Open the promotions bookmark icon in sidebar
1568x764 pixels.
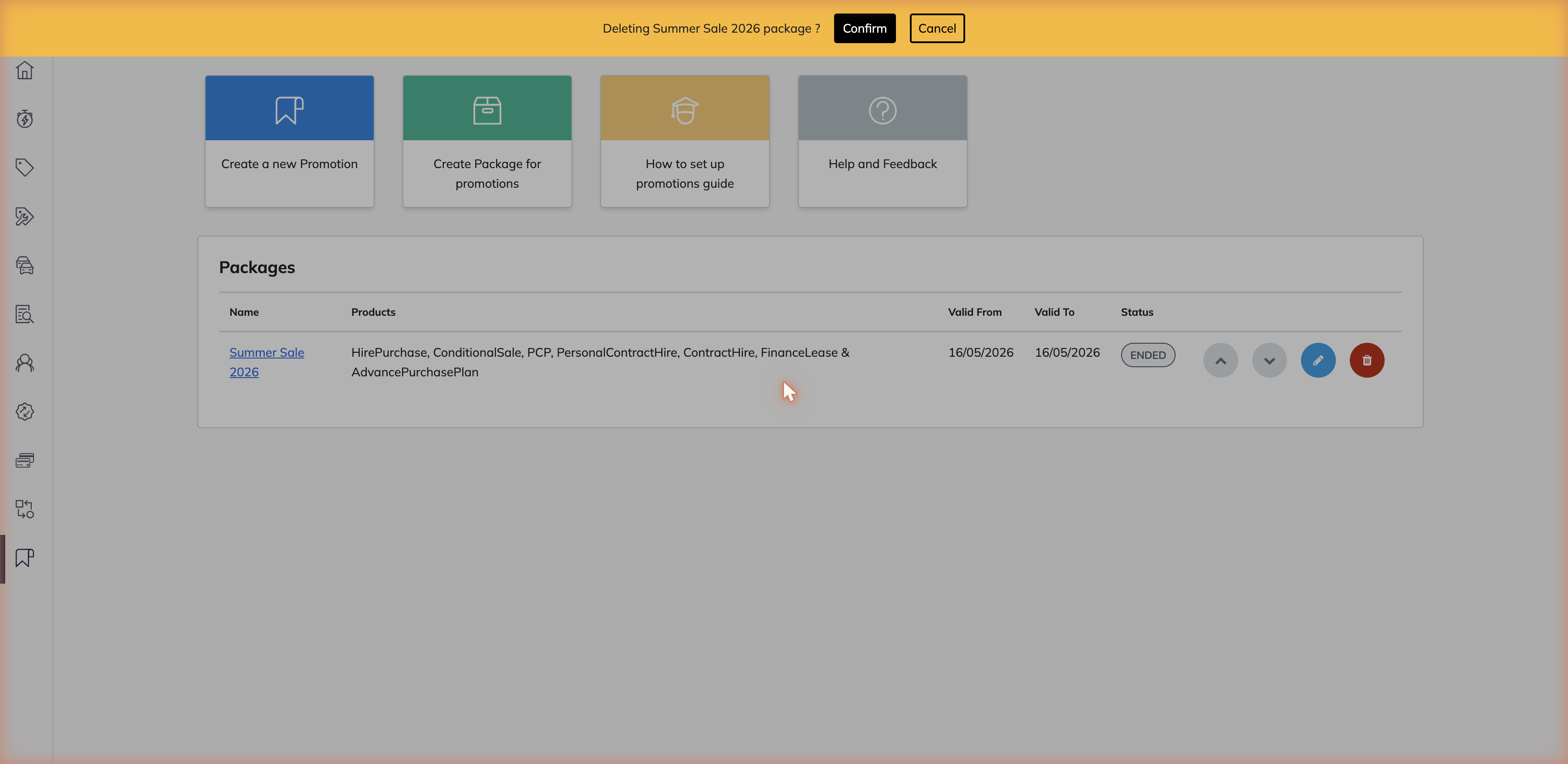(25, 558)
